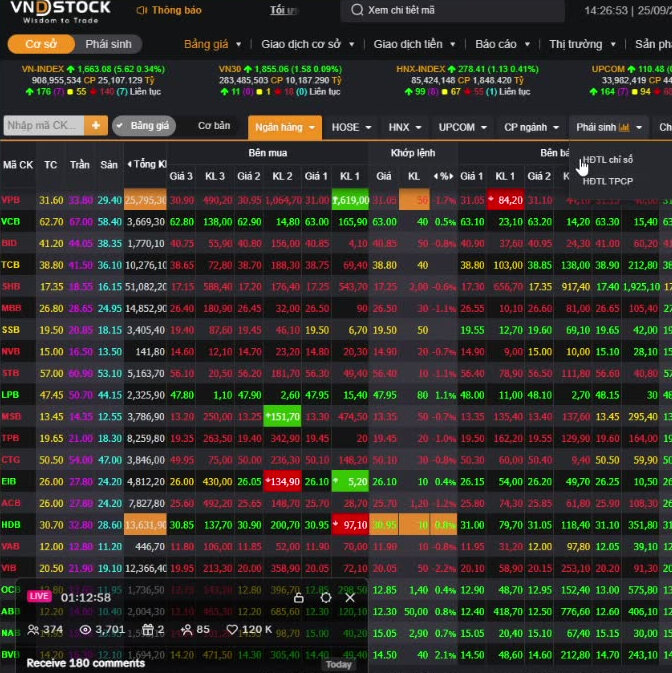The image size is (672, 673).
Task: Switch to Phái sinh mode
Action: [x=108, y=44]
